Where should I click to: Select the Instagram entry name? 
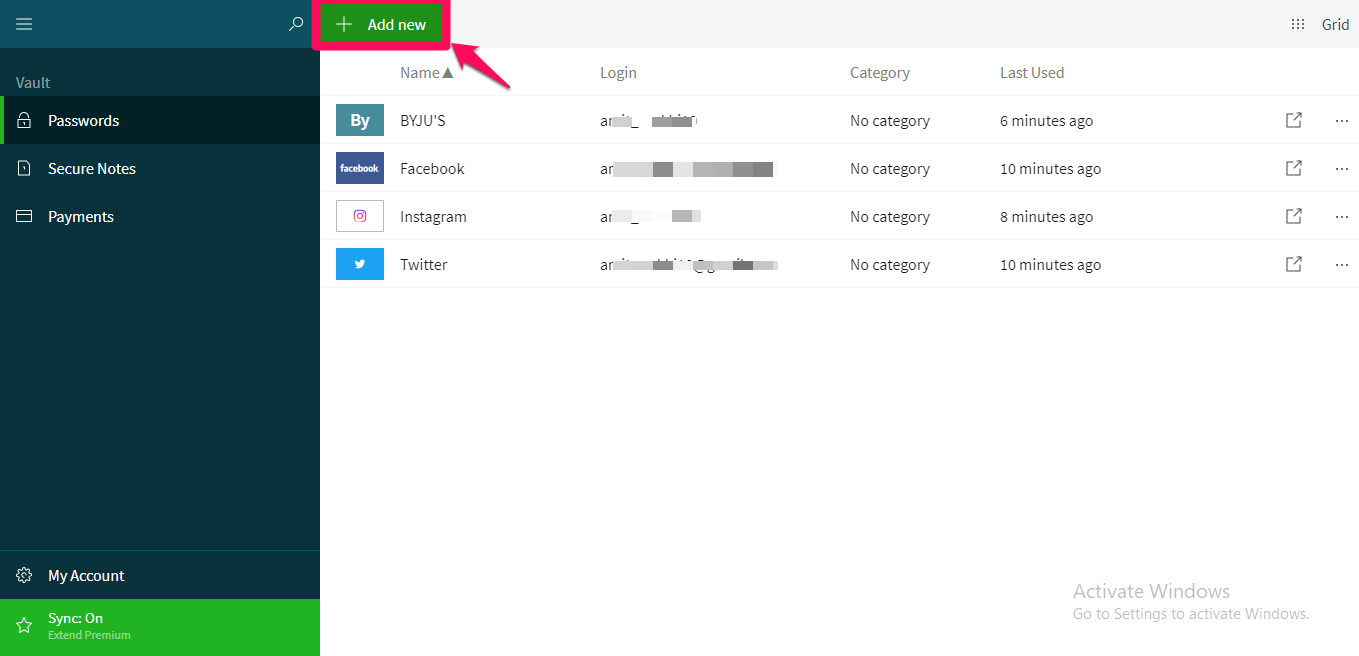click(x=433, y=216)
